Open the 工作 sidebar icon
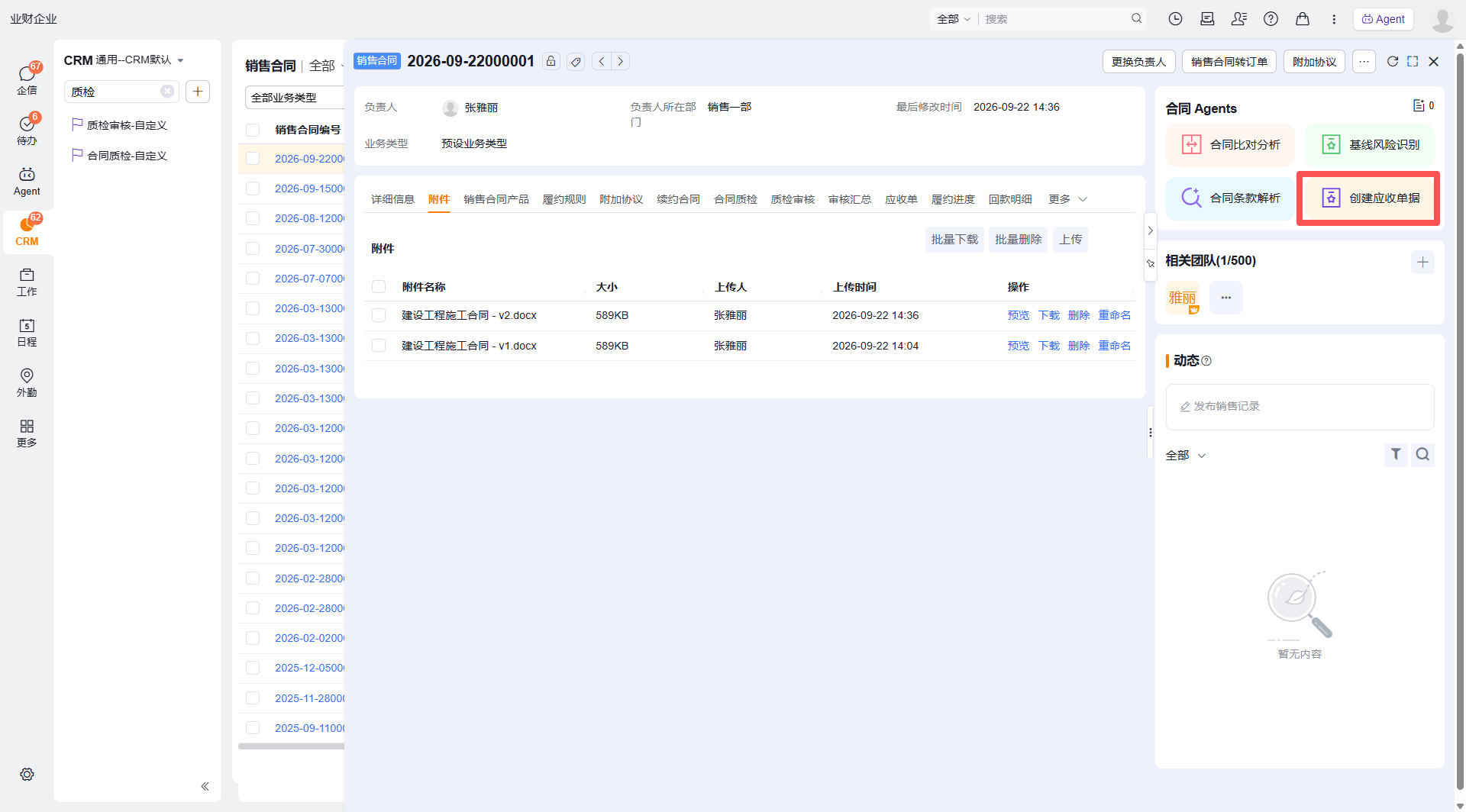Viewport: 1466px width, 812px height. (27, 282)
